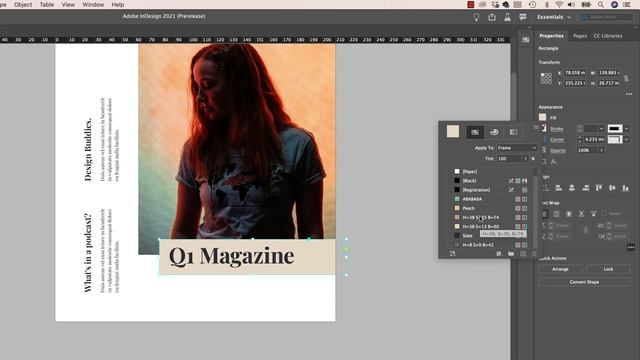Select the Peach swatch
Screen dimensions: 640x360
490,208
